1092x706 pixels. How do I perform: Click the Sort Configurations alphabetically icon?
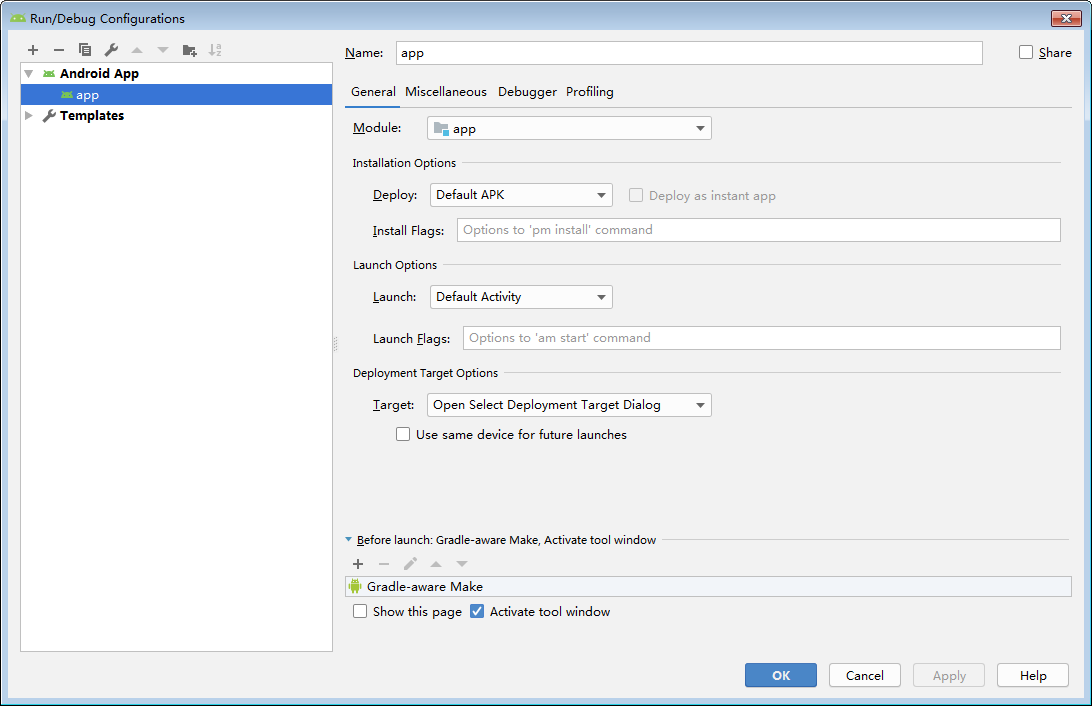click(215, 50)
